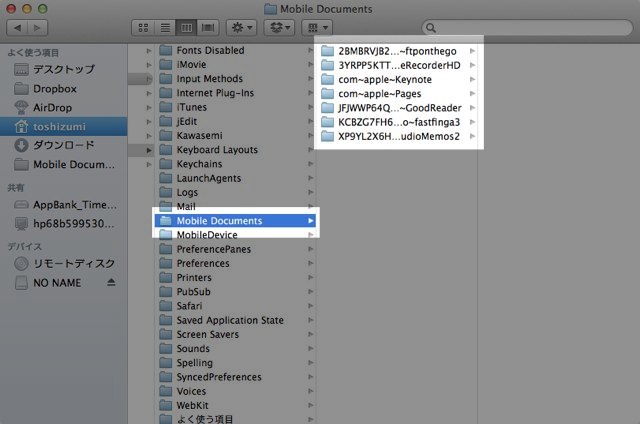This screenshot has height=424, width=640.
Task: Select the Screen Savers folder
Action: [x=236, y=335]
